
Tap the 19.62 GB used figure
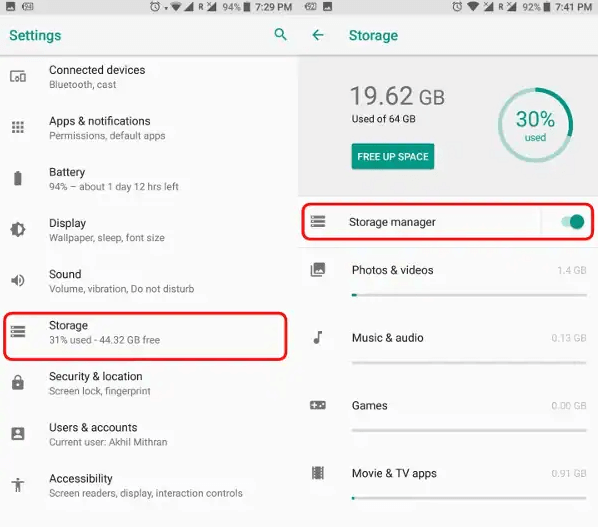(397, 96)
